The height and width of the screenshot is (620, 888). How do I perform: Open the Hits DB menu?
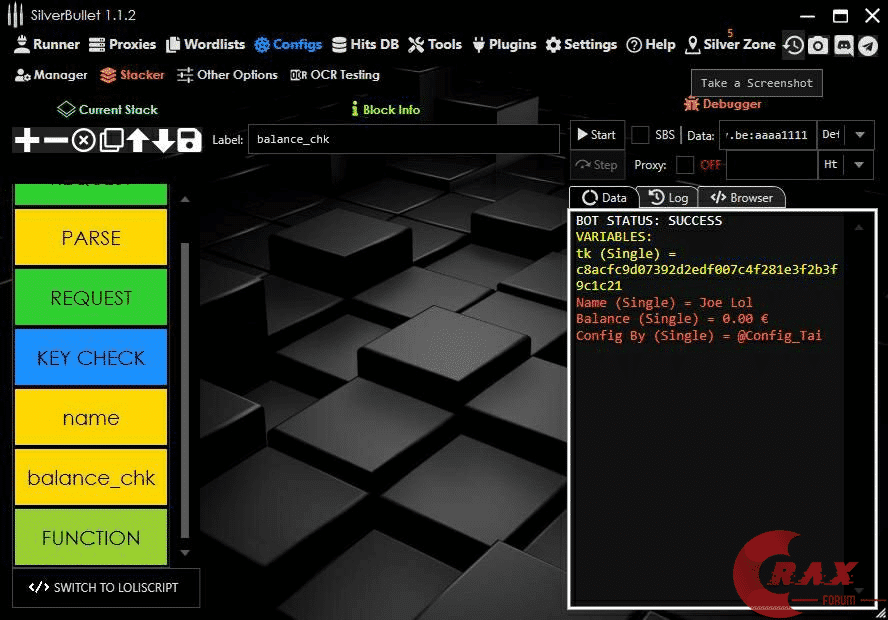pyautogui.click(x=365, y=45)
